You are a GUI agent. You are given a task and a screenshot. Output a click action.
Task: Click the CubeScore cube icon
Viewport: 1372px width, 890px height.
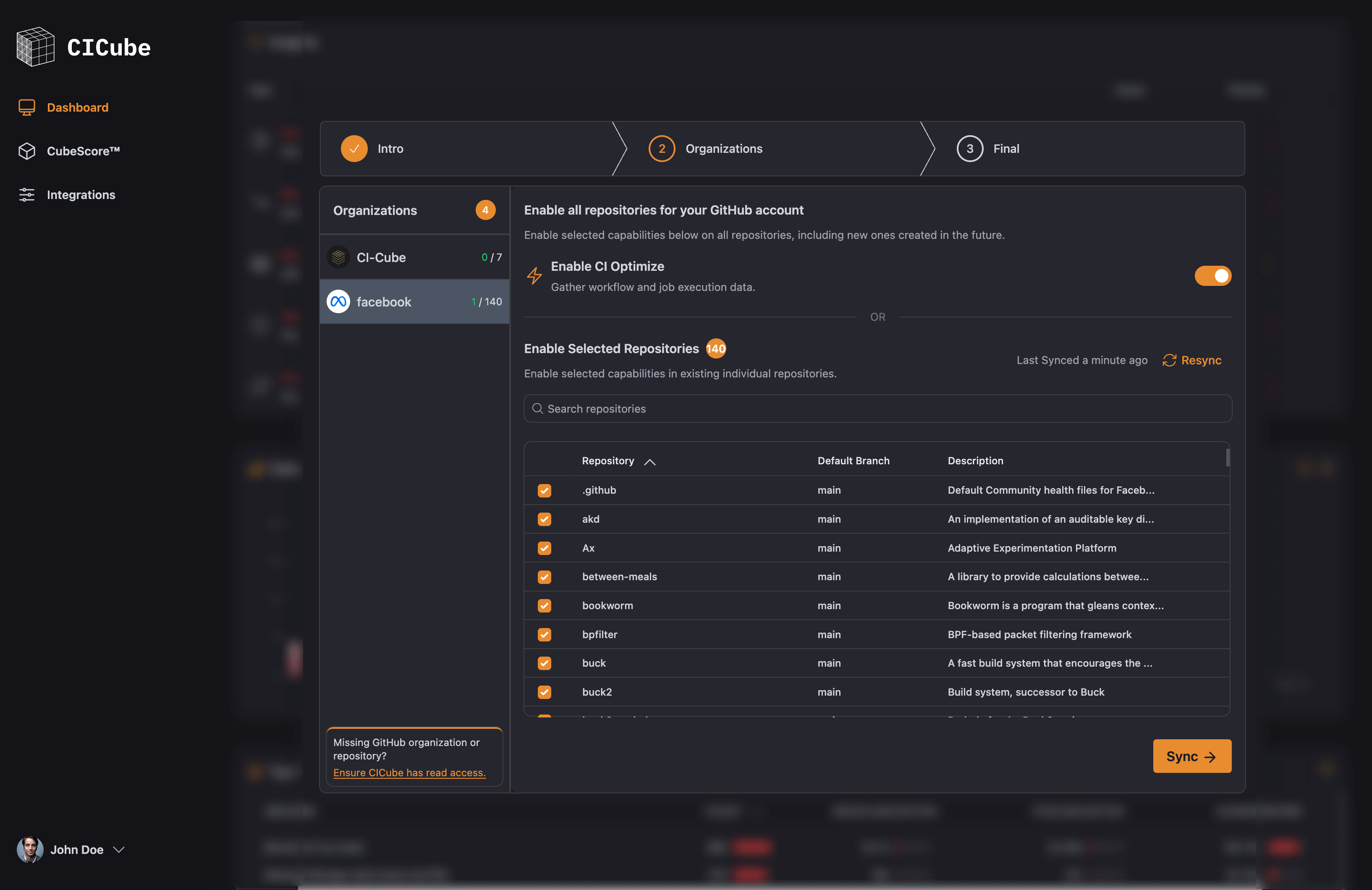click(27, 151)
